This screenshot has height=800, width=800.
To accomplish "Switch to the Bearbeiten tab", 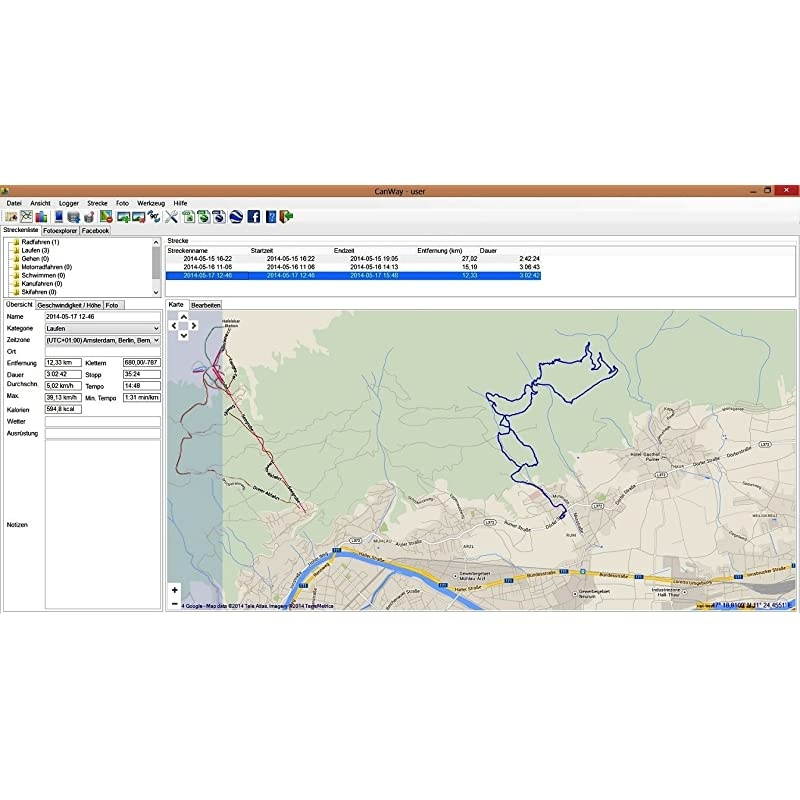I will pyautogui.click(x=206, y=305).
